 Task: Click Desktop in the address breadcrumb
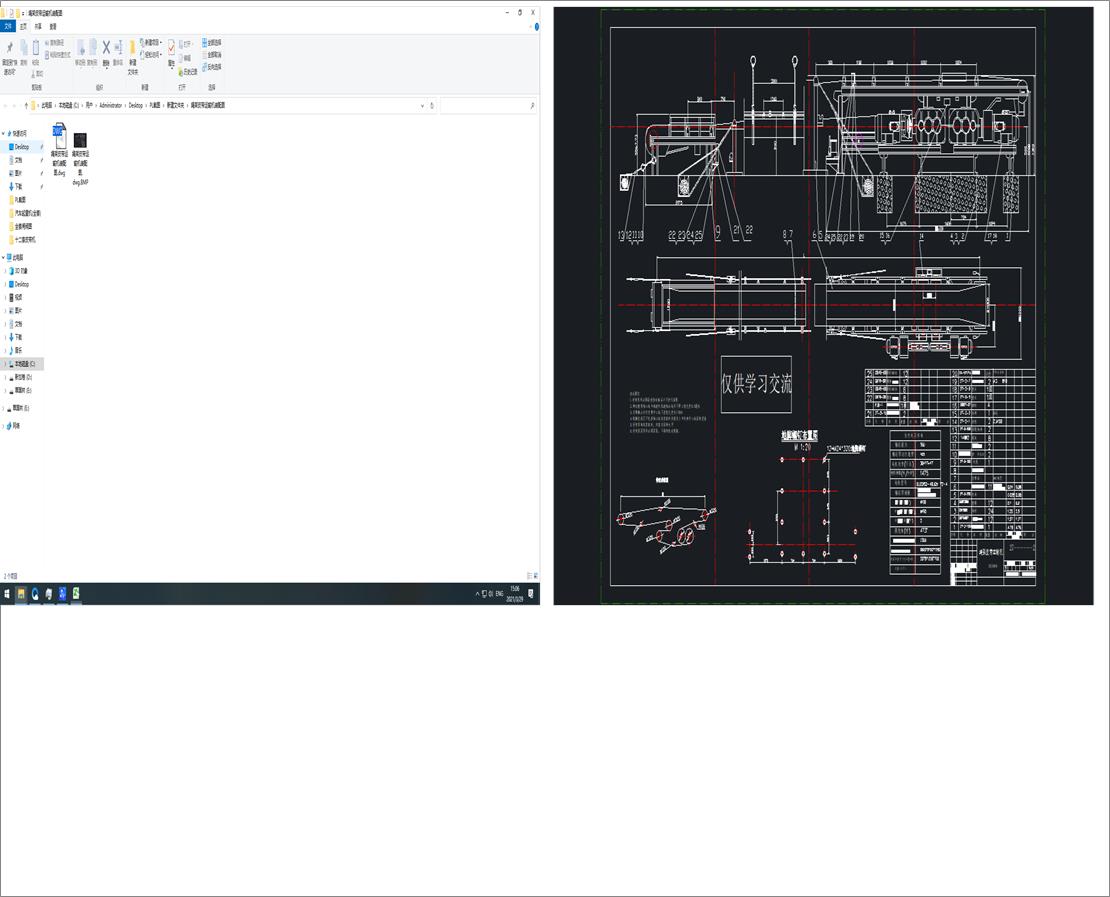pyautogui.click(x=135, y=105)
